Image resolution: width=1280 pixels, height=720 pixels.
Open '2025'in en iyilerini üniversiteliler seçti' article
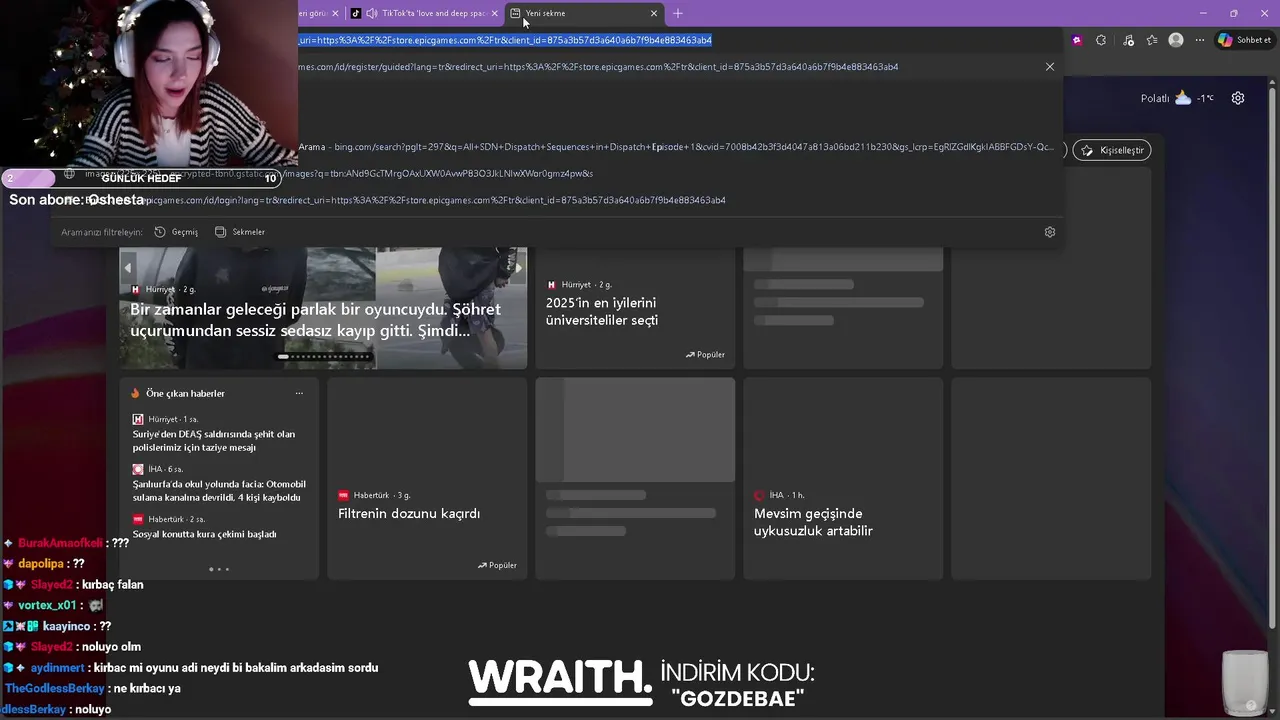pos(602,311)
